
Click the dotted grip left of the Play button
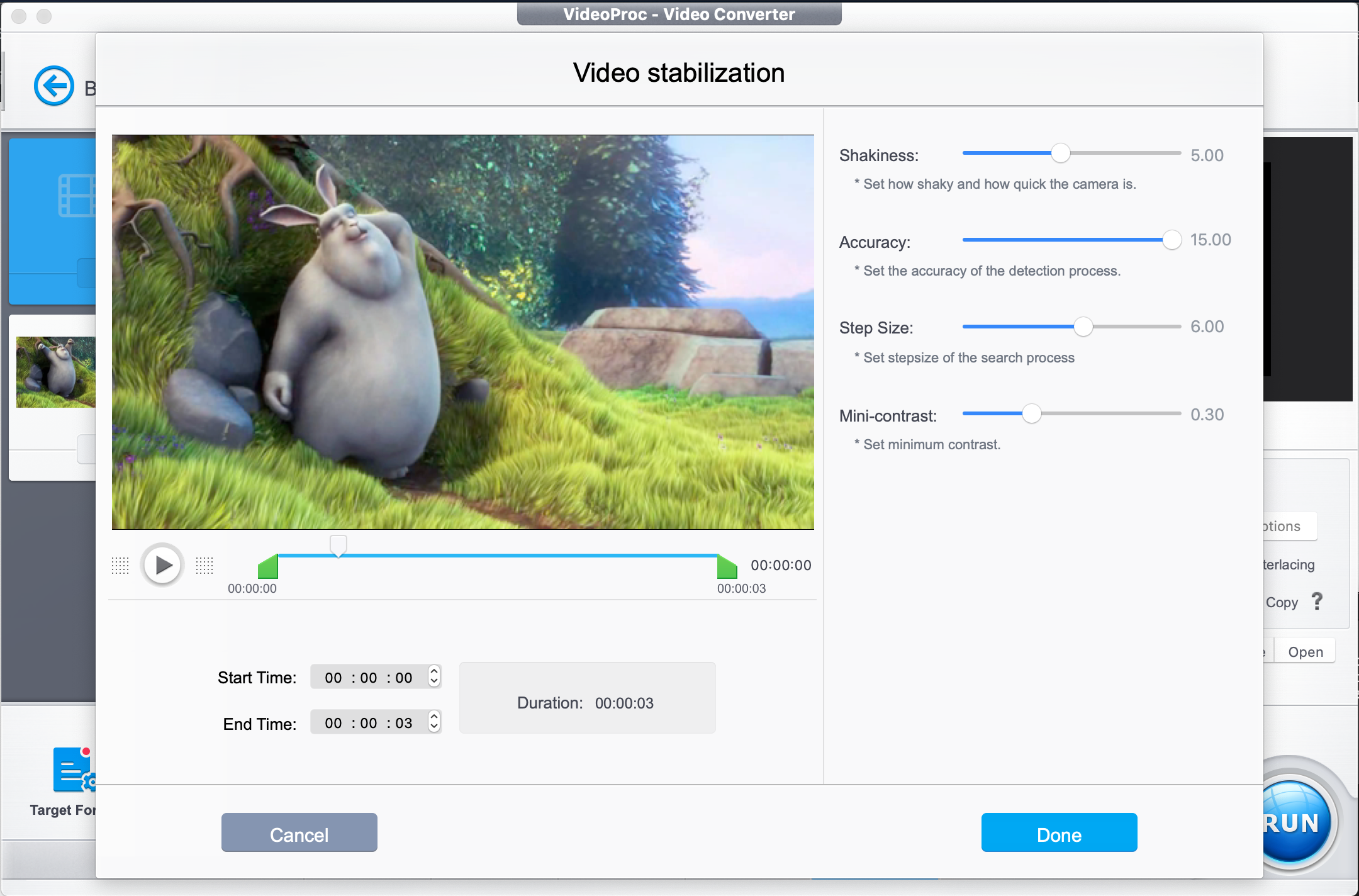pyautogui.click(x=120, y=566)
